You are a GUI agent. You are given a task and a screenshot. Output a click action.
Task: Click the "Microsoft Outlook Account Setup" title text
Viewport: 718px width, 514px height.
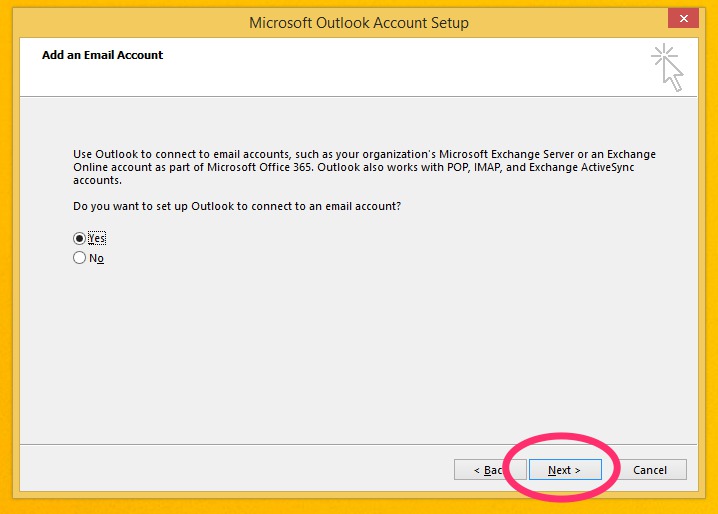pos(359,22)
